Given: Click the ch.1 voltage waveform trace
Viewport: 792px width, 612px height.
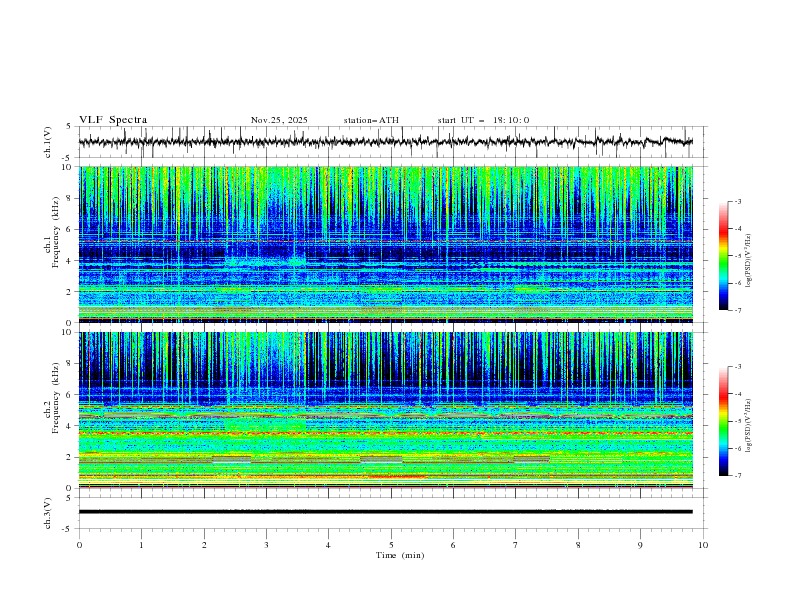Looking at the screenshot, I should pos(385,142).
